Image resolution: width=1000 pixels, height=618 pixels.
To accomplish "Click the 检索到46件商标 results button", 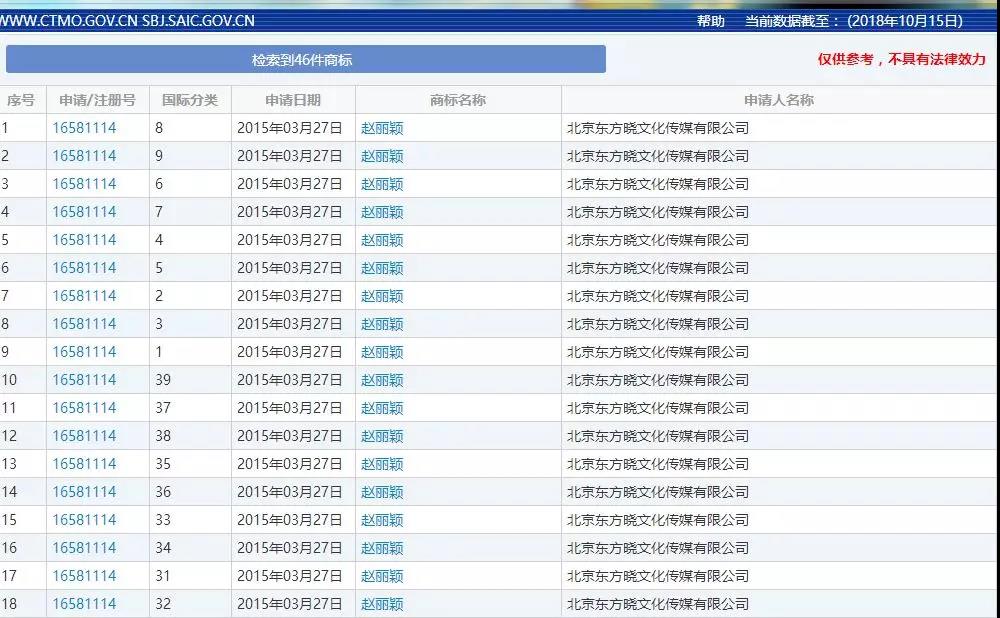I will (x=305, y=59).
